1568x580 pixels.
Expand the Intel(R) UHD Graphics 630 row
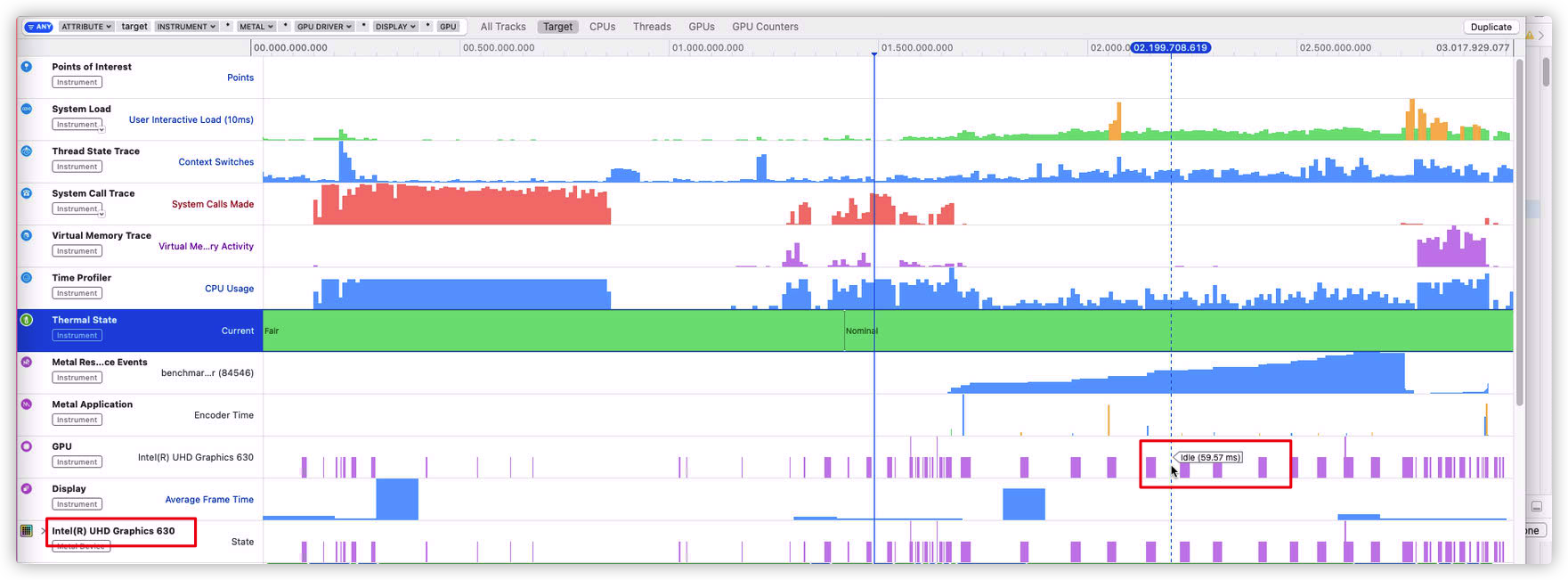pos(43,531)
